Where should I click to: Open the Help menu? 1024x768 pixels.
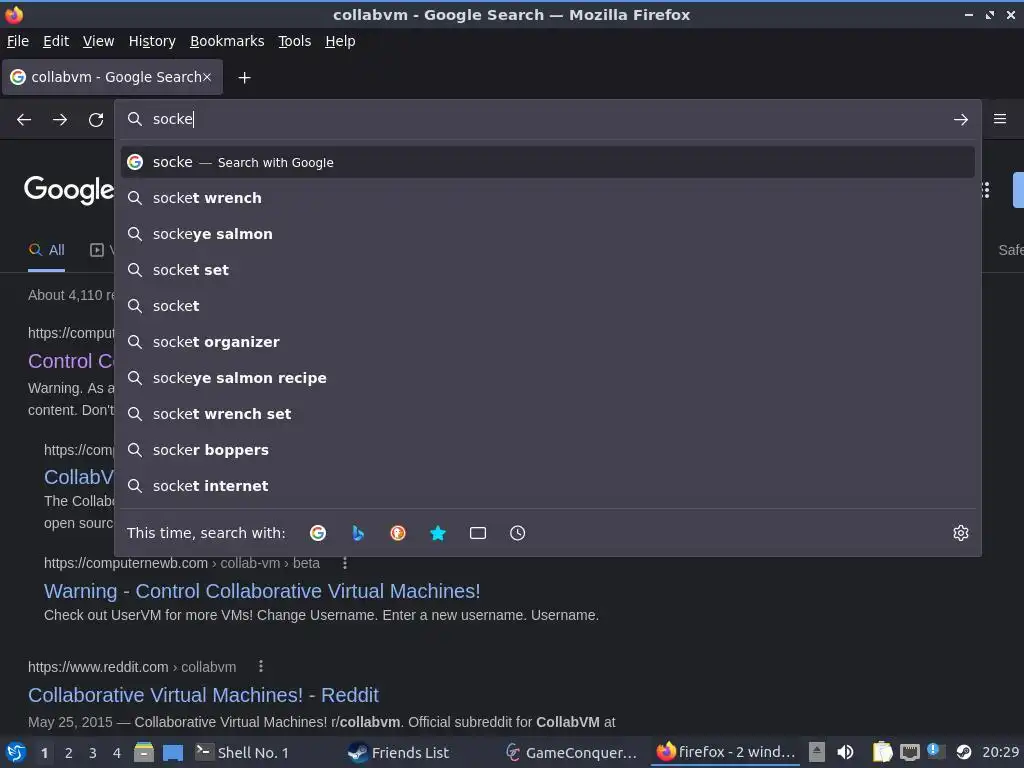tap(340, 41)
